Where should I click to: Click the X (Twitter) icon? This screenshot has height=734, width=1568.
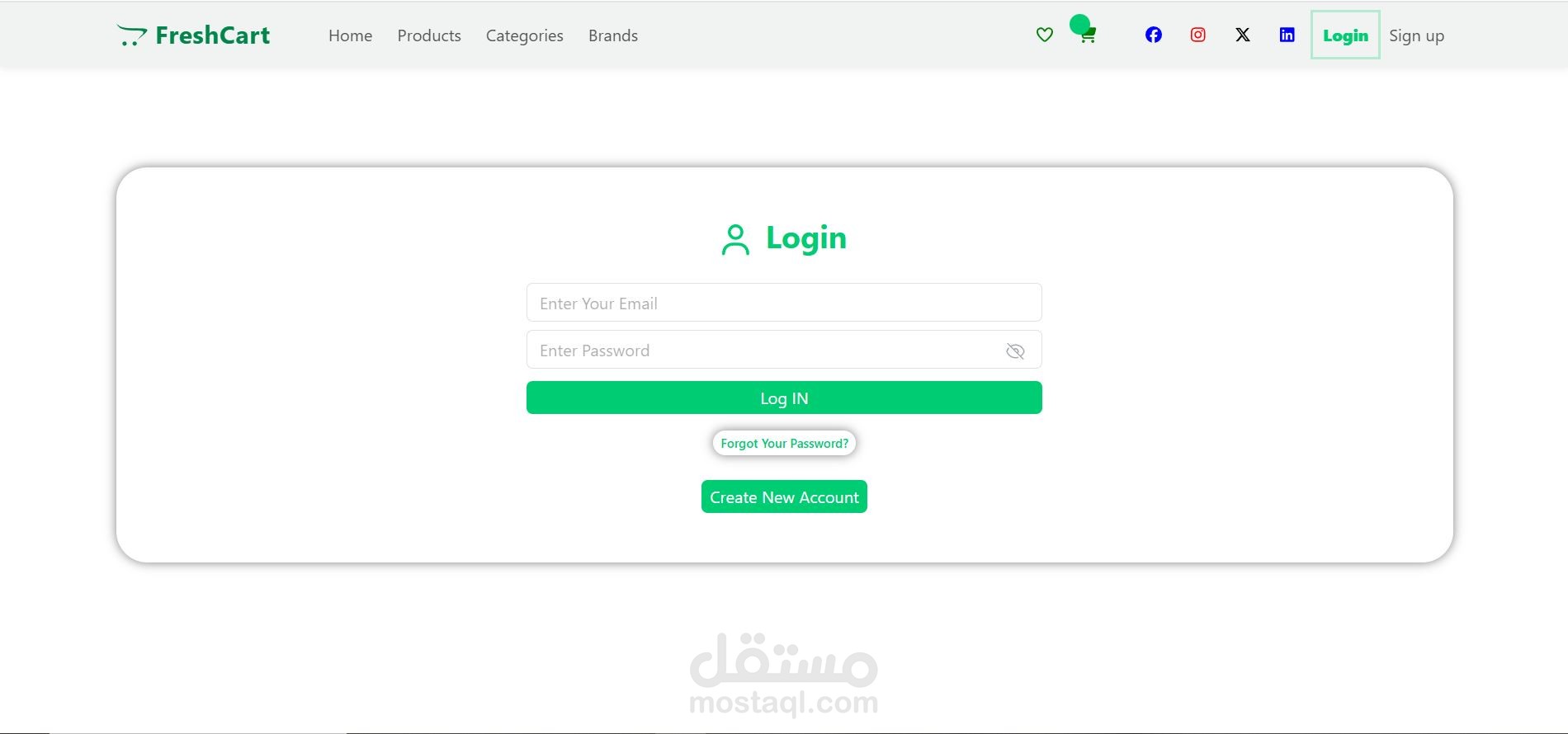tap(1243, 35)
